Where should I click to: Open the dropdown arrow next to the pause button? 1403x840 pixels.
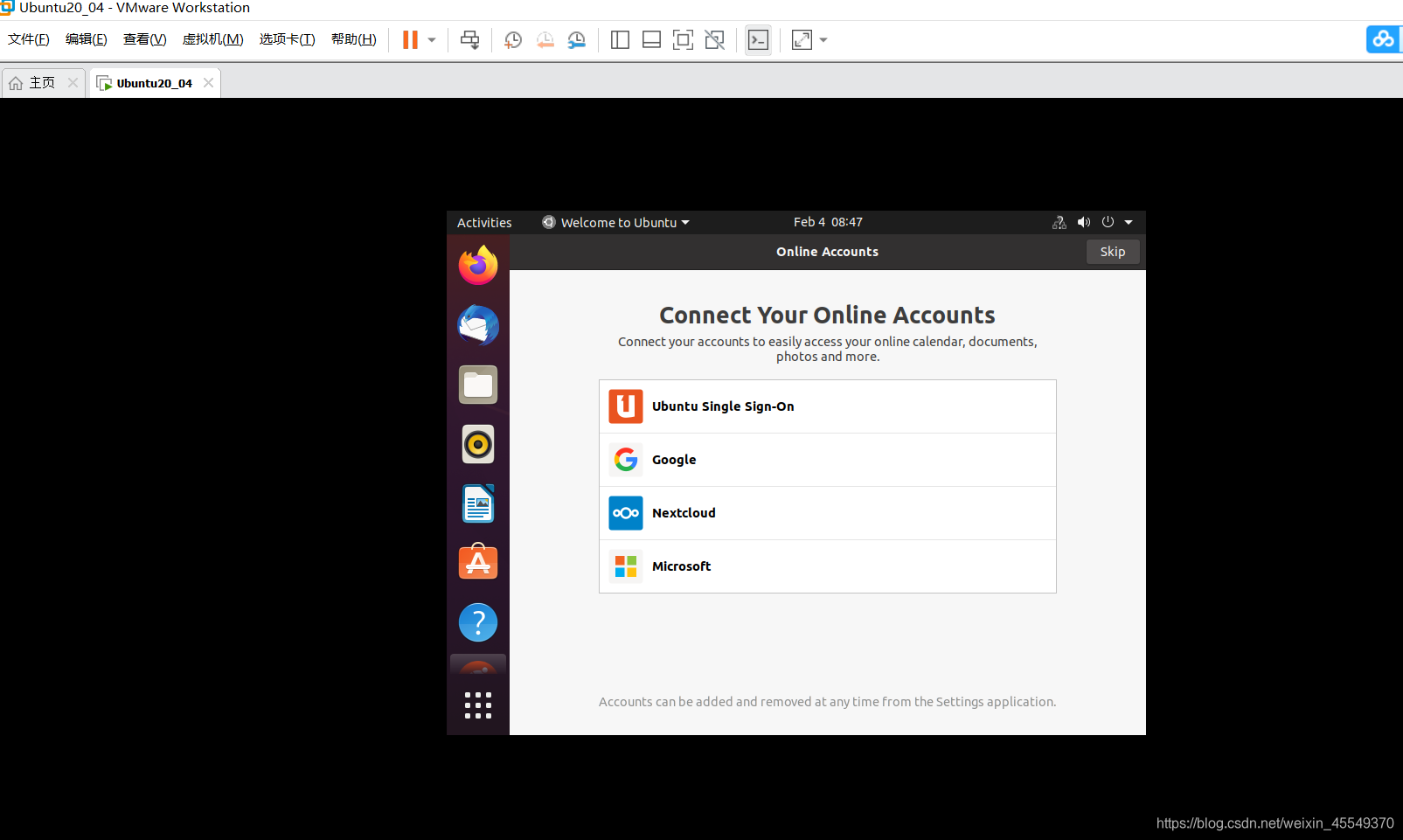[432, 40]
